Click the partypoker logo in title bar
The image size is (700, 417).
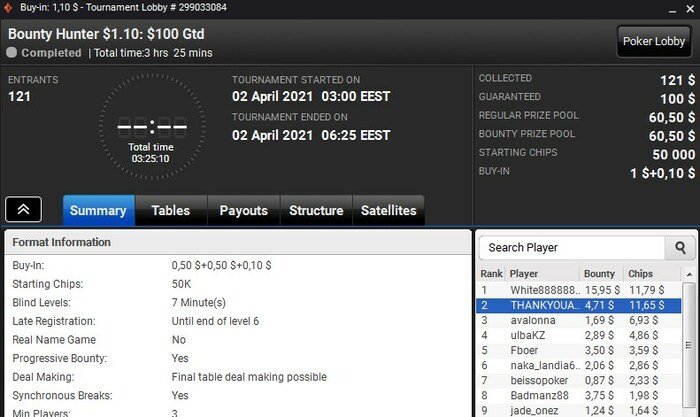(8, 8)
